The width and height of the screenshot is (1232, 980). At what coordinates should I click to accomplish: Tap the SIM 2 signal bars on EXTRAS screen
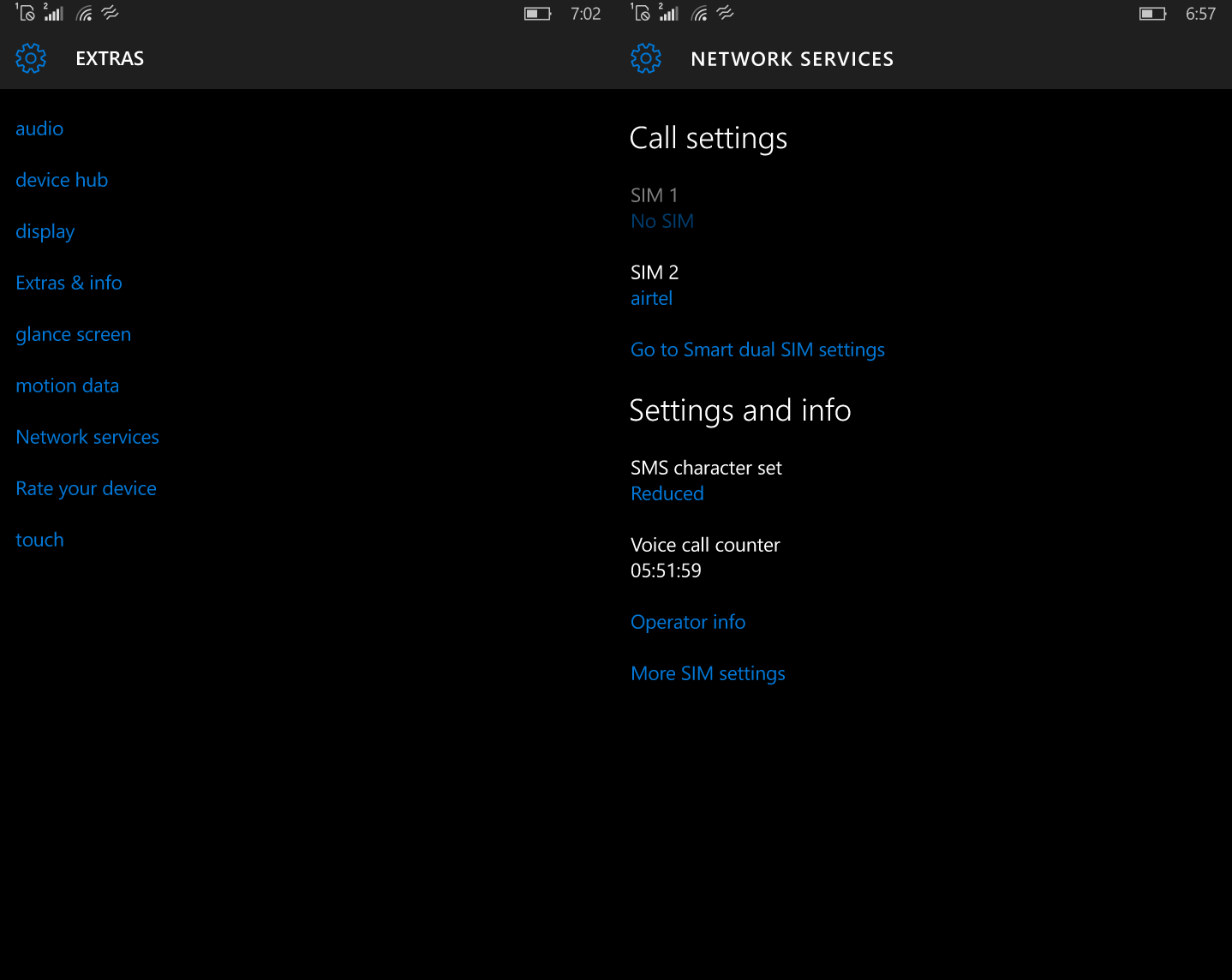pos(54,13)
